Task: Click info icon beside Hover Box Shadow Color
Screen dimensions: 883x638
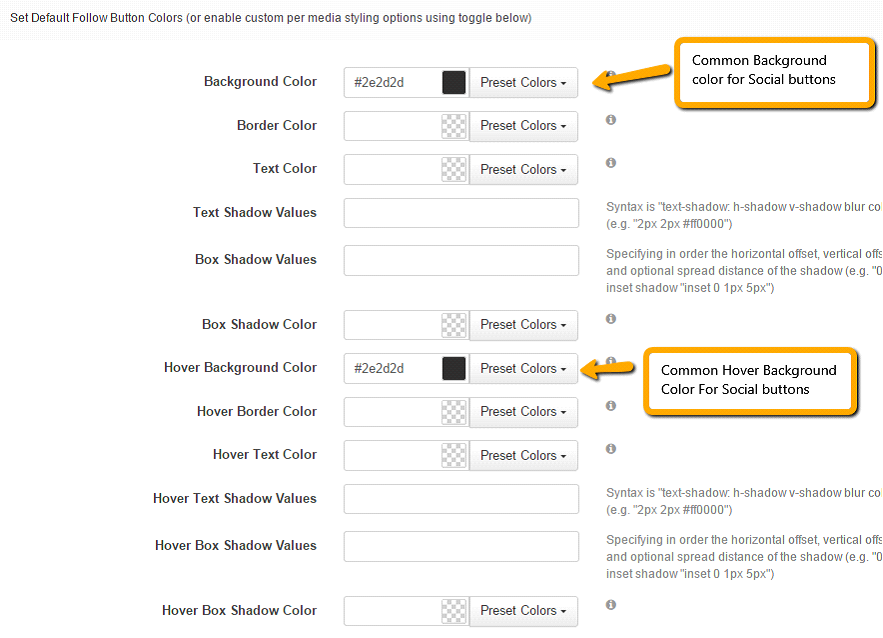Action: click(610, 605)
